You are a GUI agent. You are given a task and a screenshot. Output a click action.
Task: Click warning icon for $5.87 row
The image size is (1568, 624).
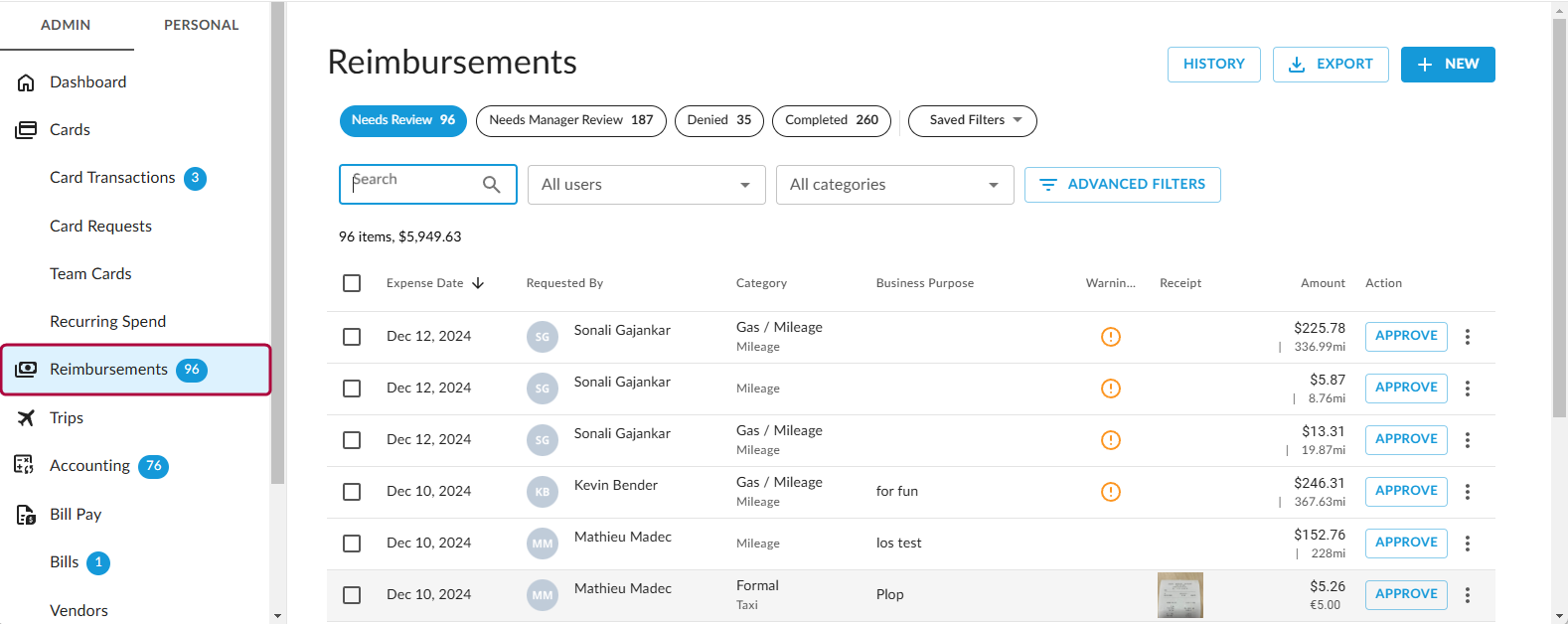point(1111,389)
